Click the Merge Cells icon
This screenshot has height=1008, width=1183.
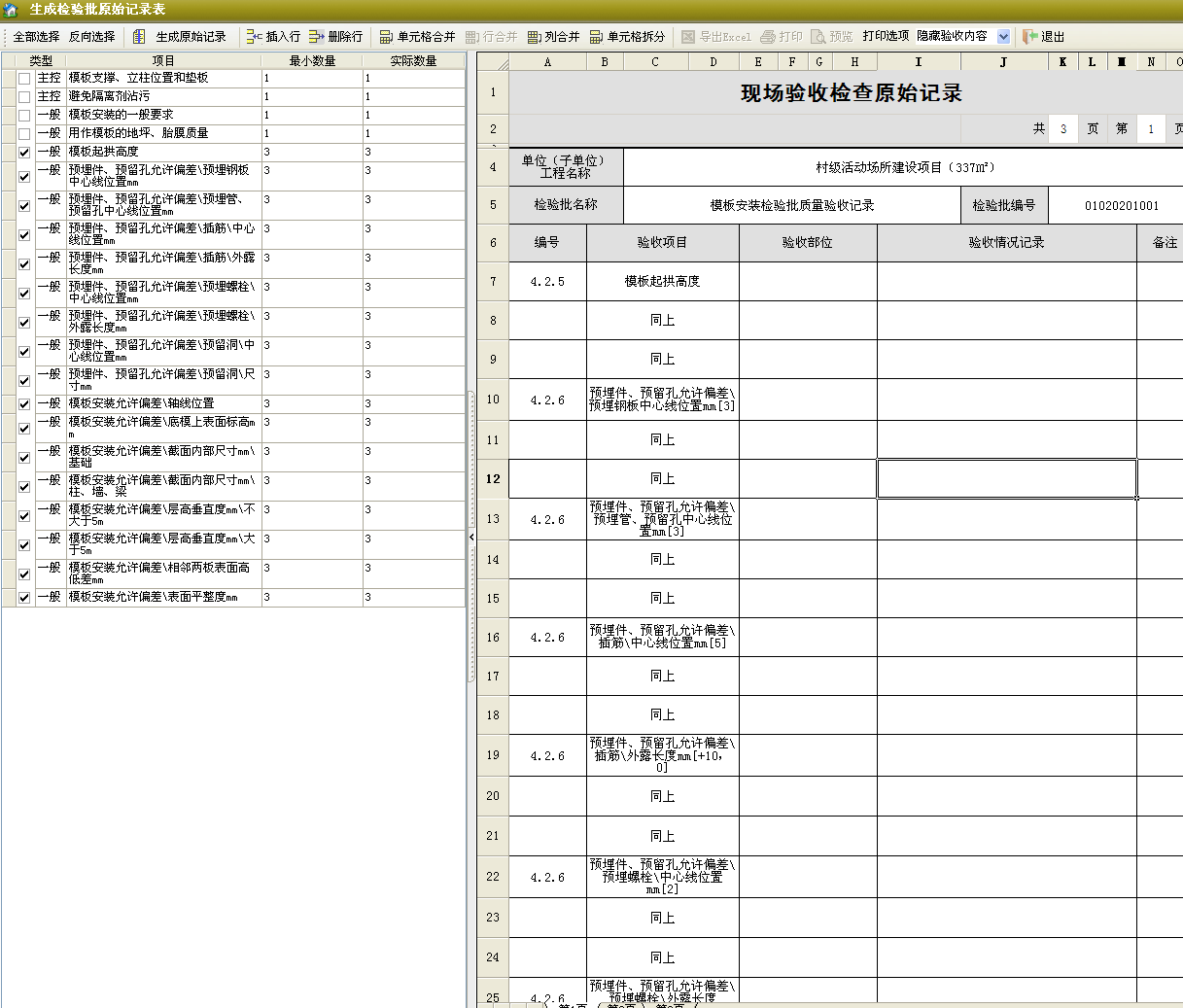386,37
